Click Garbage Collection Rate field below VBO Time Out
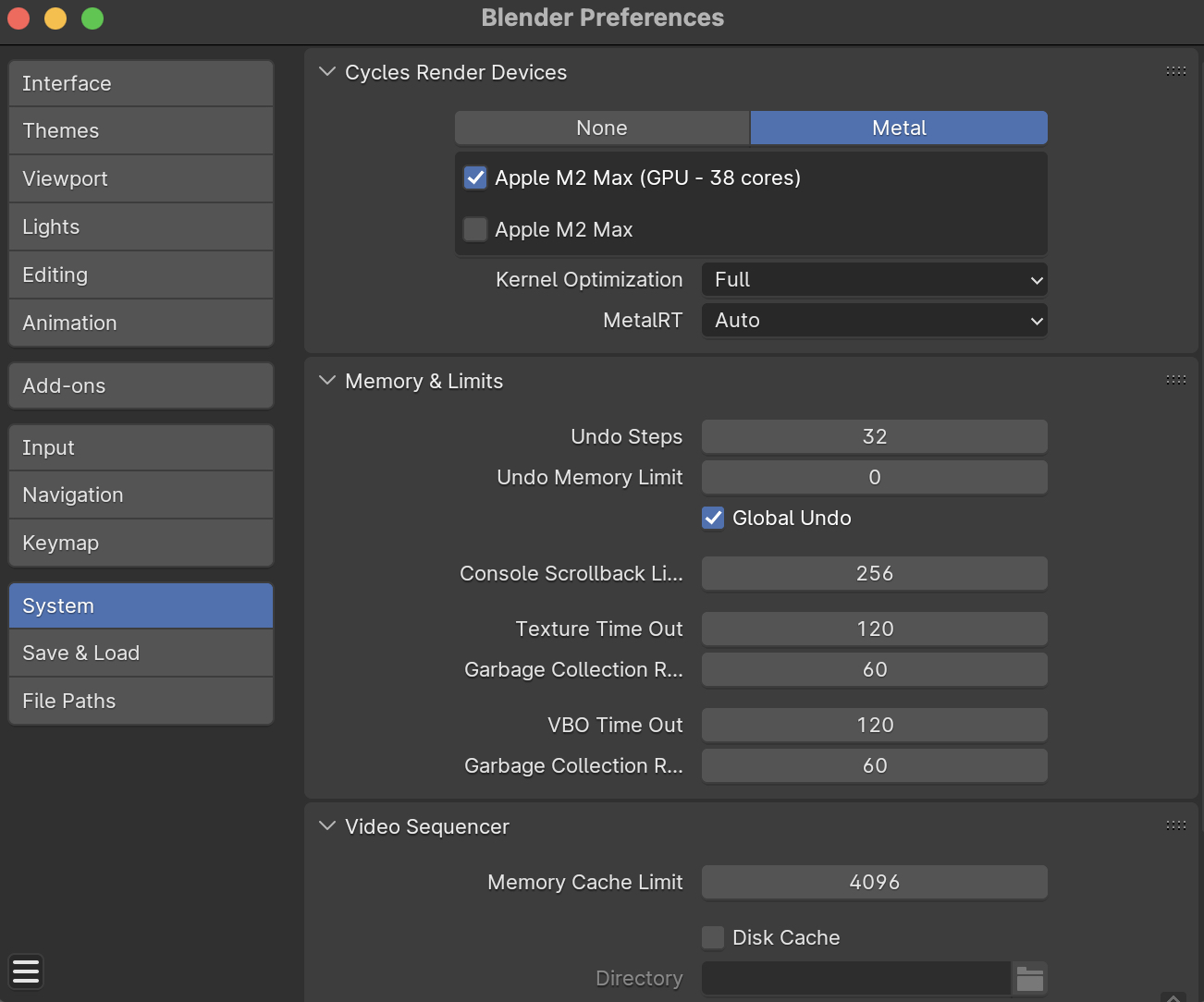The width and height of the screenshot is (1204, 1002). (x=875, y=765)
